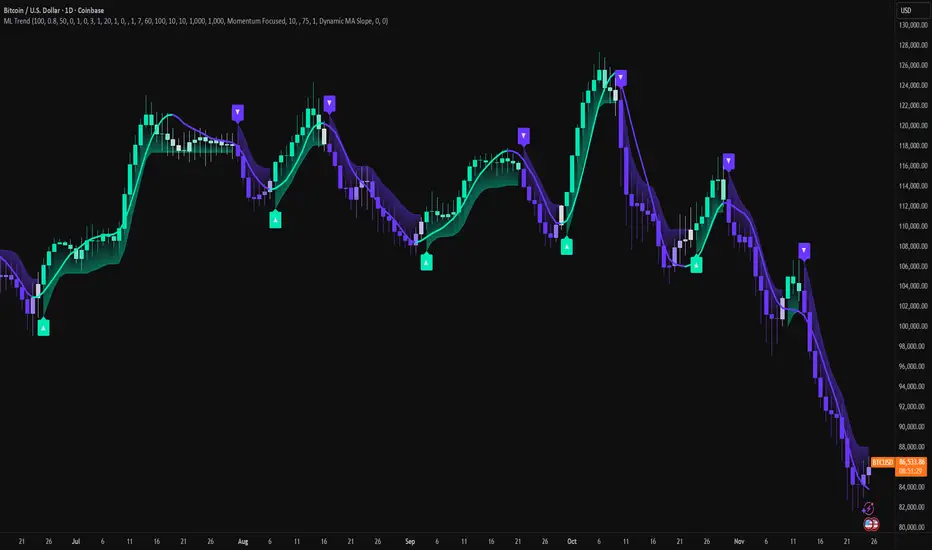Viewport: 932px width, 550px height.
Task: Click the purple sell arrow in late October
Action: (729, 160)
